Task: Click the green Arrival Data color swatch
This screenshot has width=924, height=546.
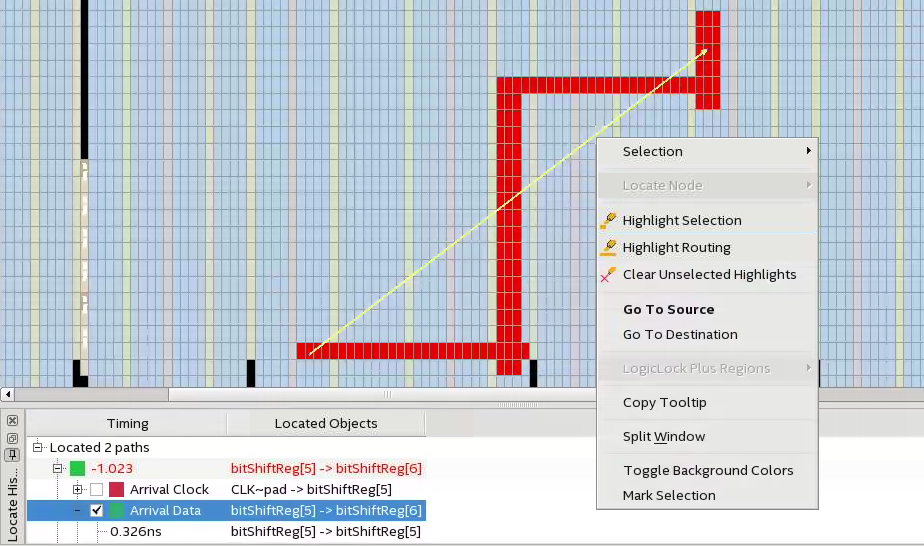Action: tap(117, 511)
